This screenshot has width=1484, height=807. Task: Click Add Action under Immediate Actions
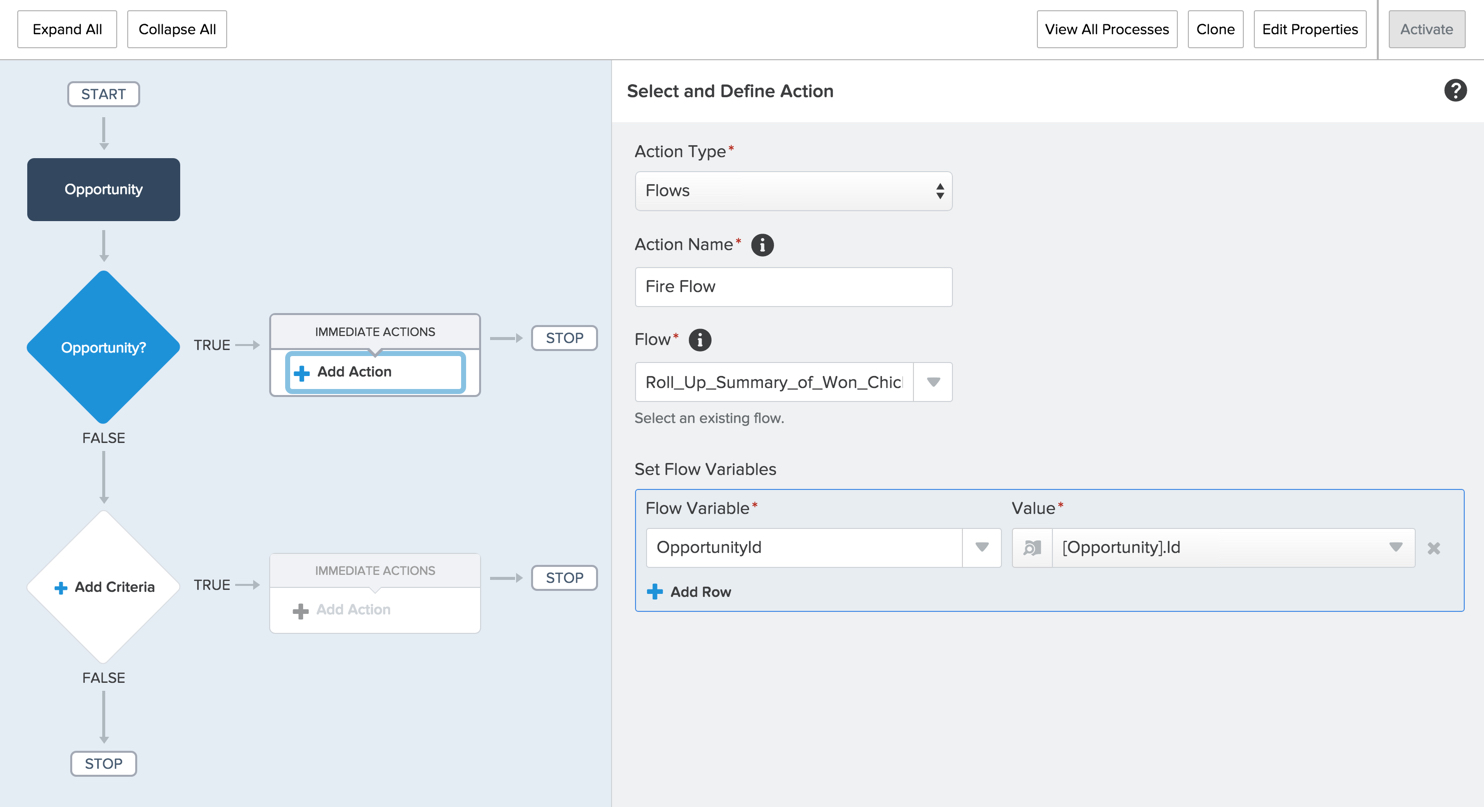click(375, 372)
